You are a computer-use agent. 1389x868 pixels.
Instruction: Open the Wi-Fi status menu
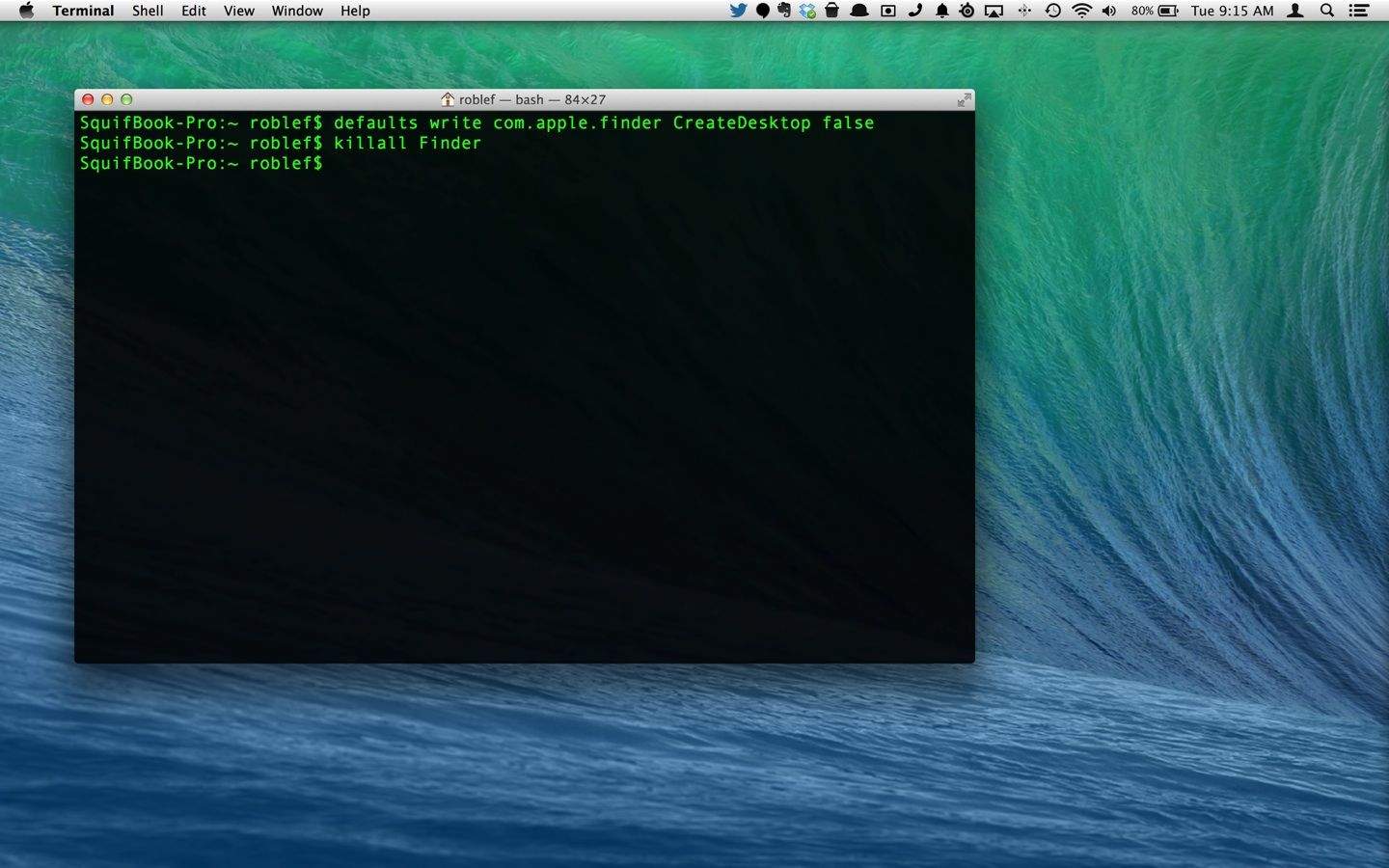pos(1081,11)
